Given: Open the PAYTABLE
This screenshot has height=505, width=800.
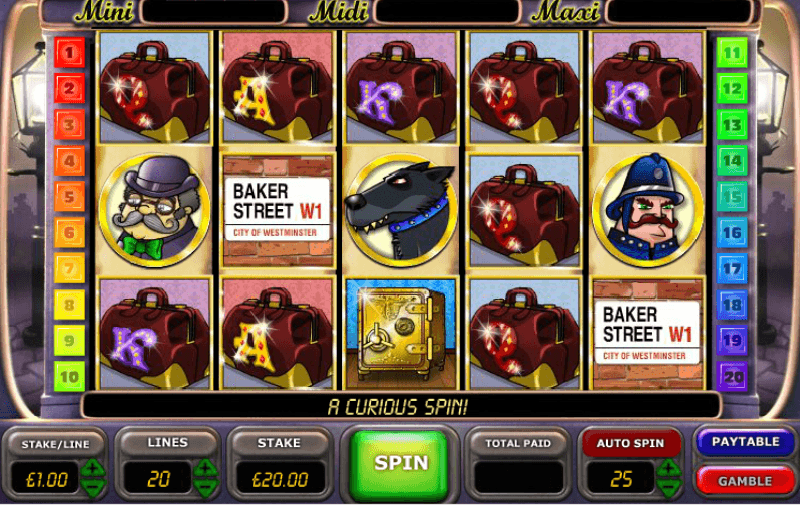Looking at the screenshot, I should 745,442.
